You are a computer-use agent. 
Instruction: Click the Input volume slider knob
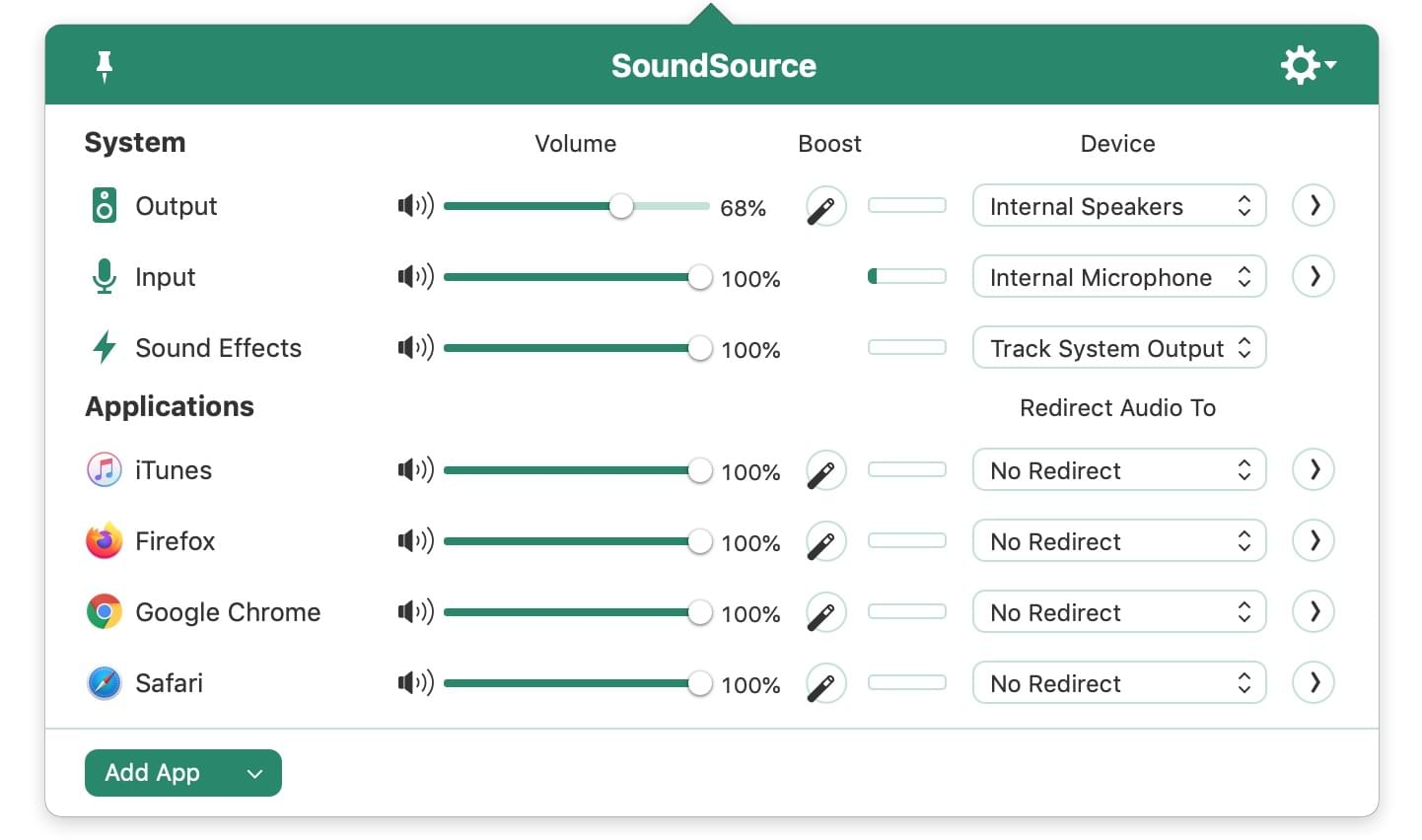[700, 277]
